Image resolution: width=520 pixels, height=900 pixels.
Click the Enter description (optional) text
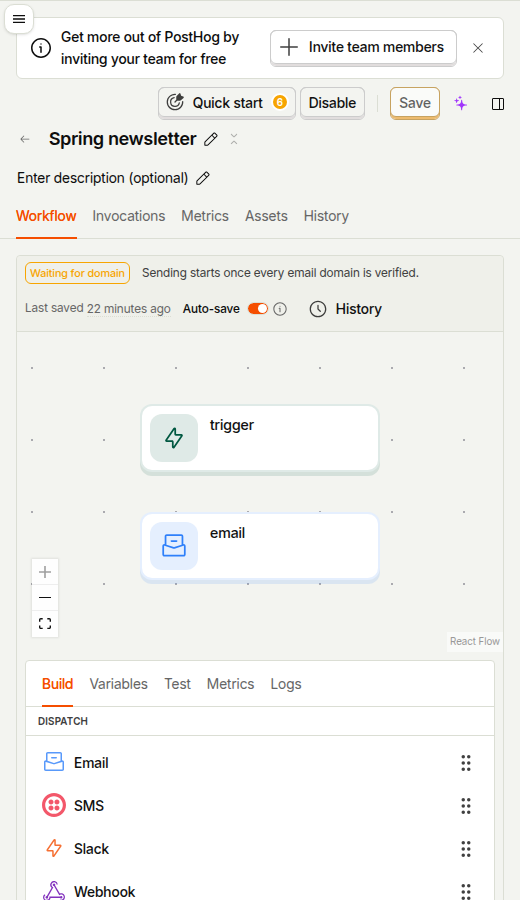point(103,179)
